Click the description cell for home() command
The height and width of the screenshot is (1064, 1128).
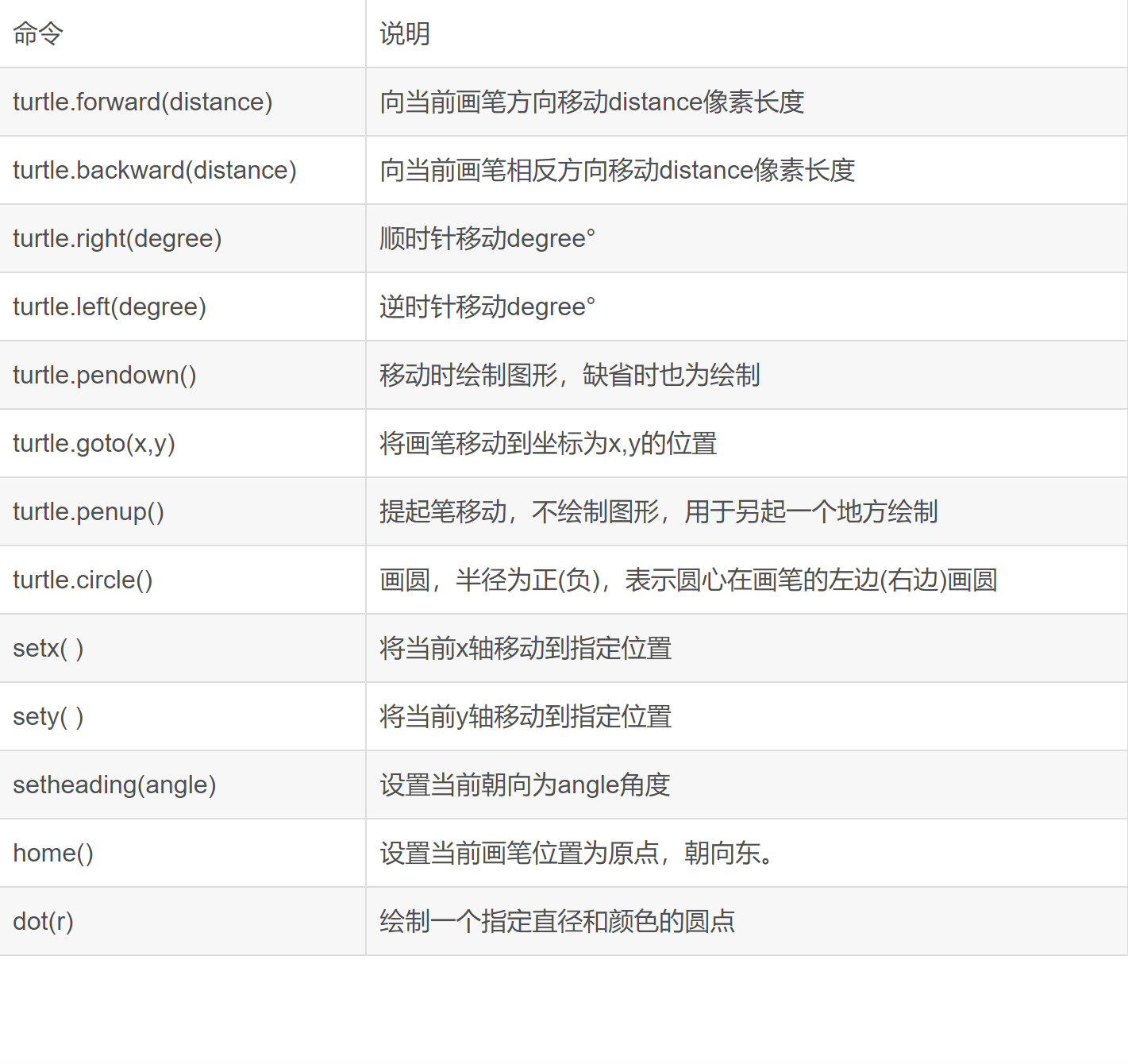tap(576, 853)
